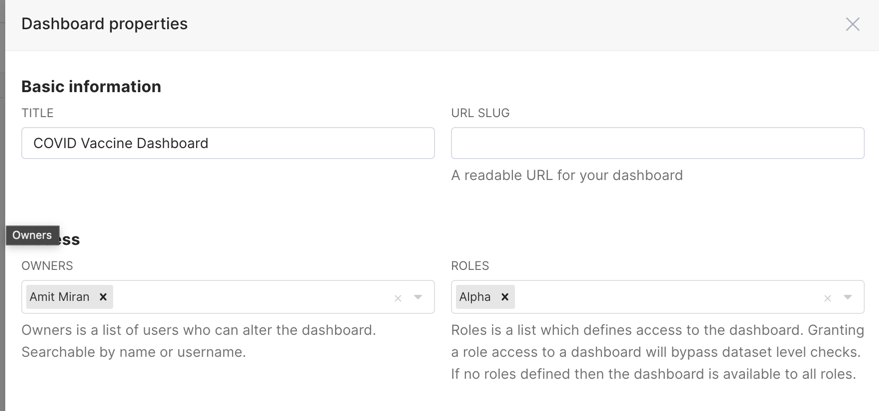879x411 pixels.
Task: Click the COVID Vaccine Dashboard title field
Action: click(227, 143)
